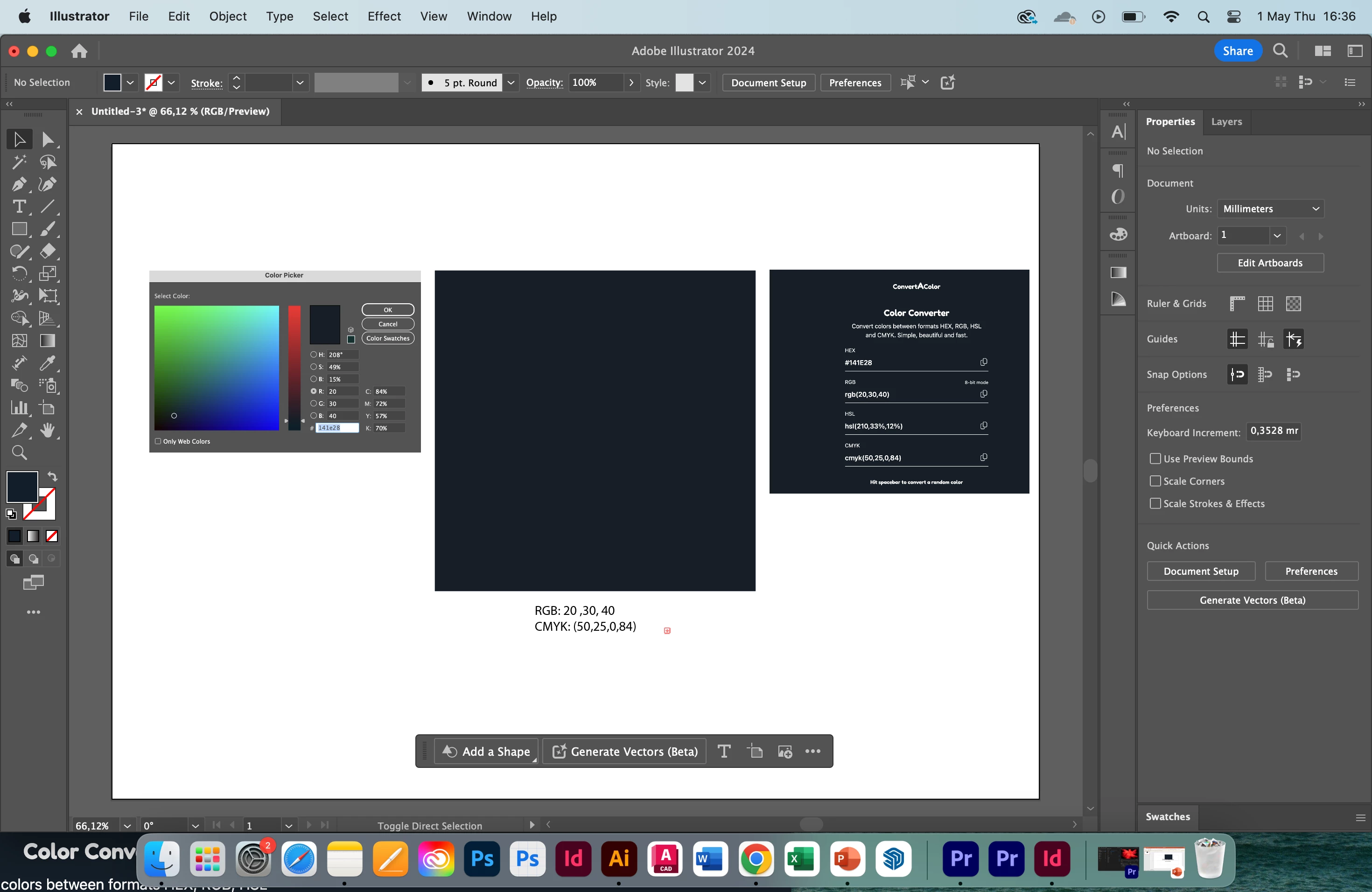Click Generate Vectors (Beta) in Quick Actions
The height and width of the screenshot is (892, 1372).
(1252, 600)
